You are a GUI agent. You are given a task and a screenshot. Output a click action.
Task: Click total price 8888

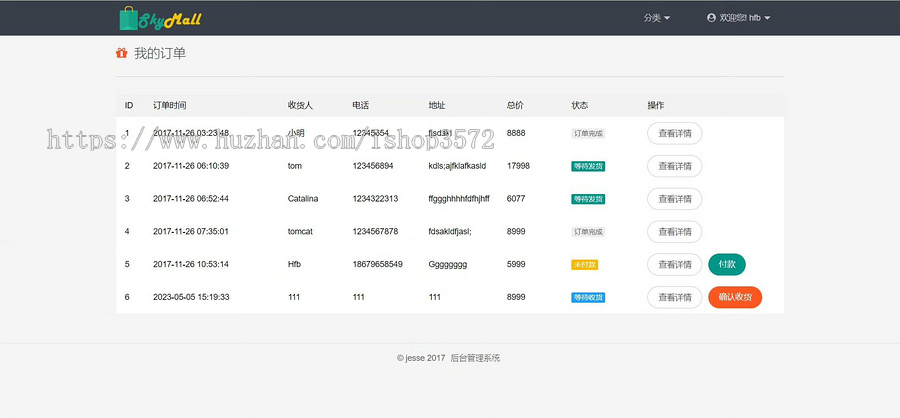tap(516, 133)
